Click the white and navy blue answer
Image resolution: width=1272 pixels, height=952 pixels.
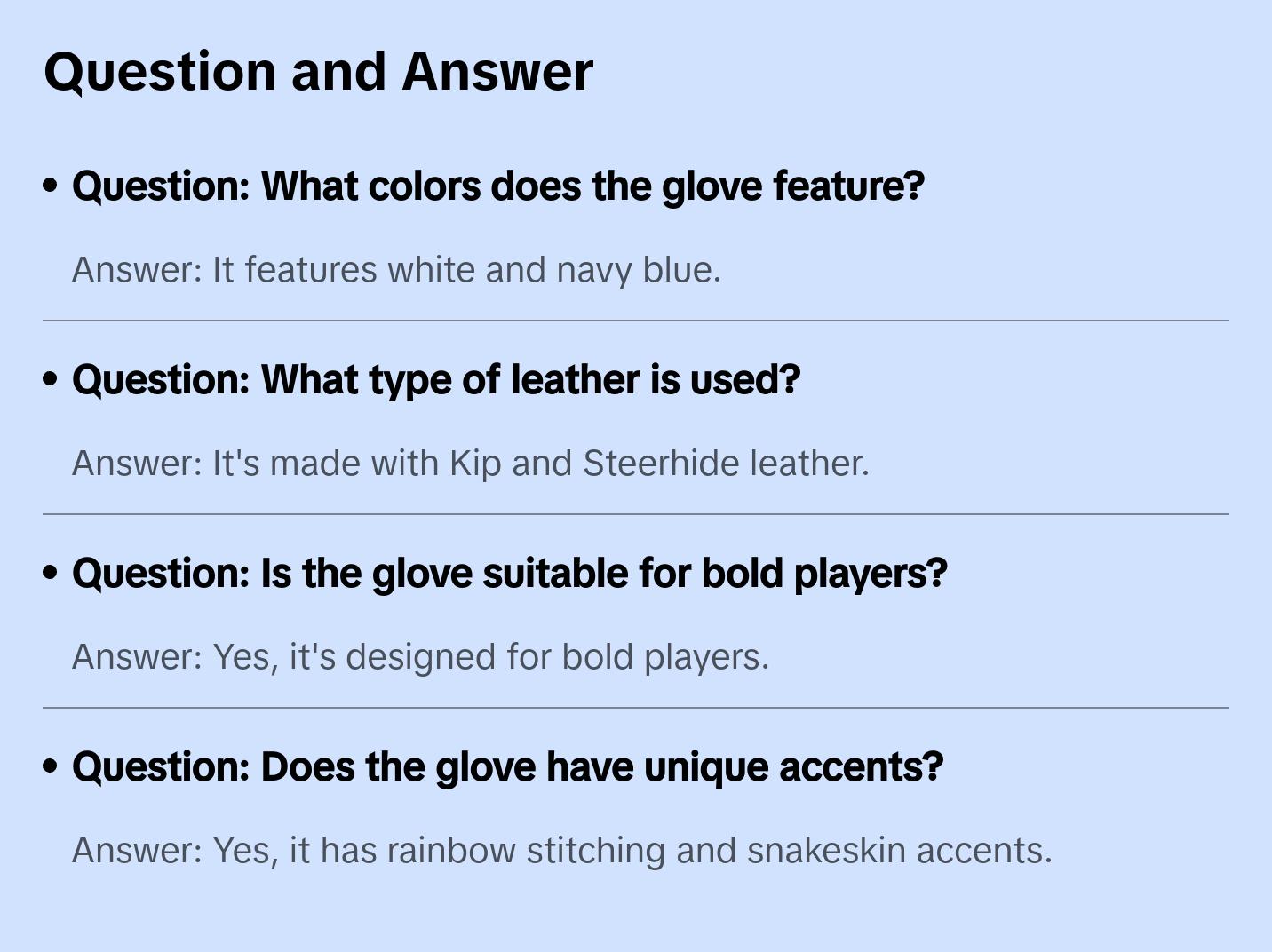(x=396, y=270)
